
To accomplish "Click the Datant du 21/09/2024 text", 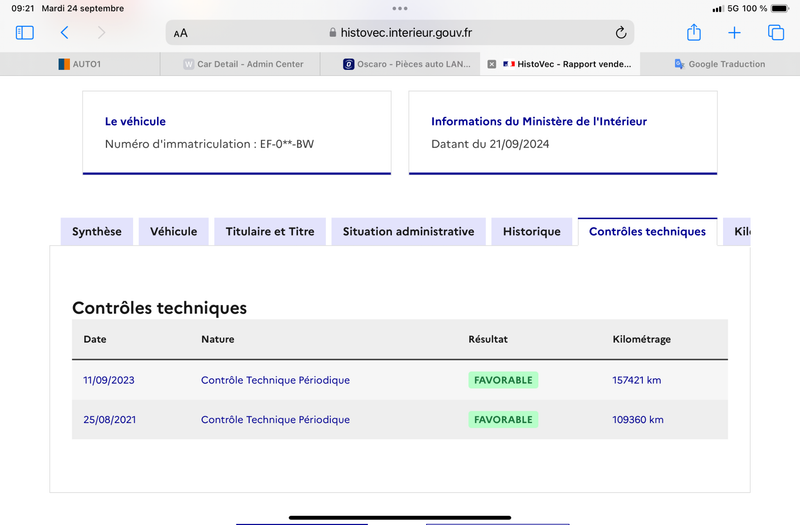I will (490, 144).
